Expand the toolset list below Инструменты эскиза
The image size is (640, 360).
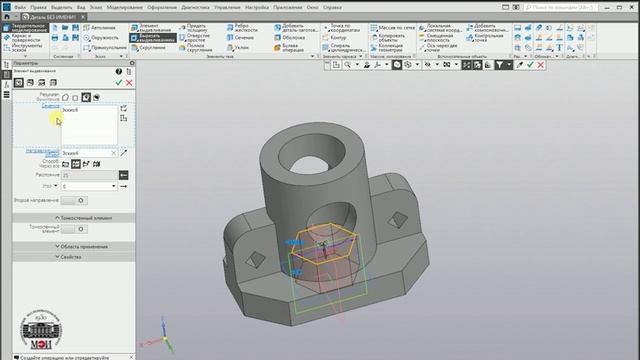coord(25,56)
